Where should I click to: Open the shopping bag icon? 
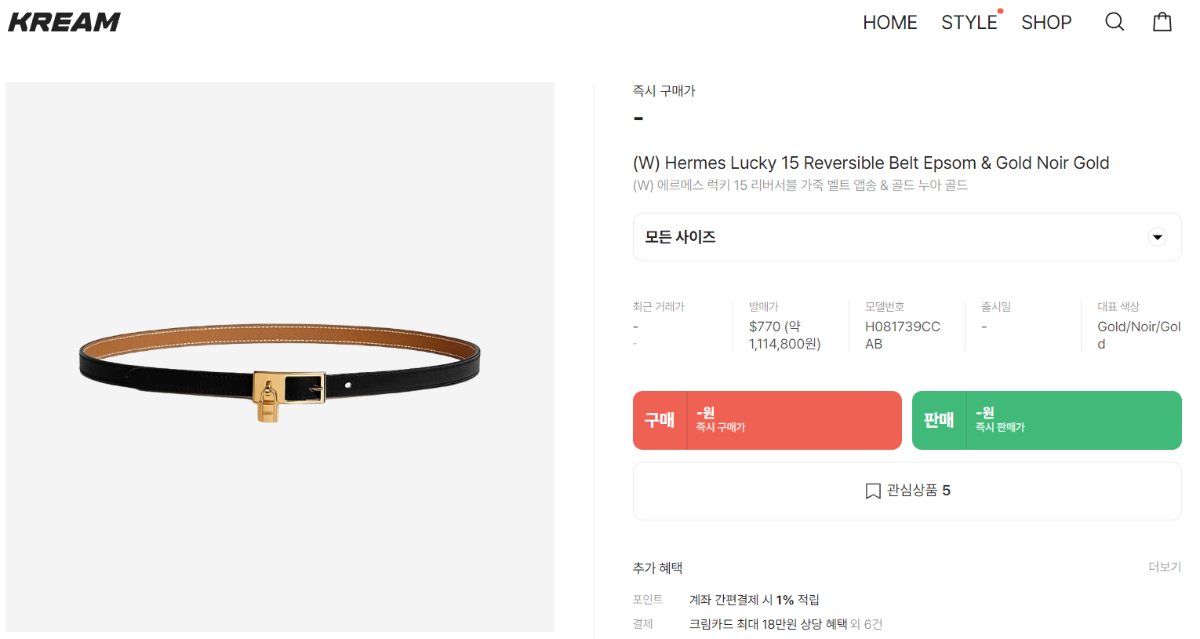(1162, 22)
